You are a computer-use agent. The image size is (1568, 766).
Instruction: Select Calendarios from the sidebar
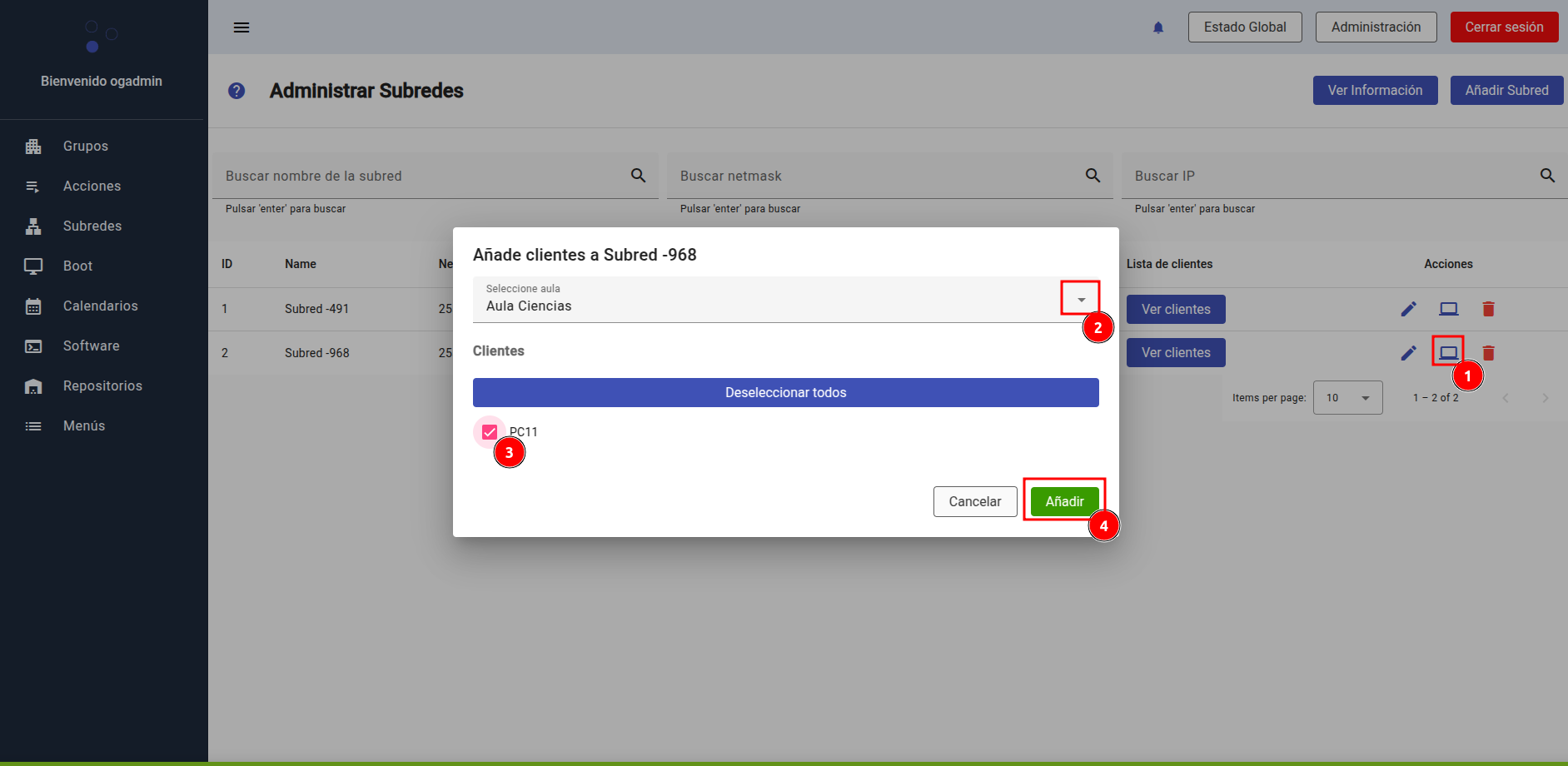[x=100, y=306]
